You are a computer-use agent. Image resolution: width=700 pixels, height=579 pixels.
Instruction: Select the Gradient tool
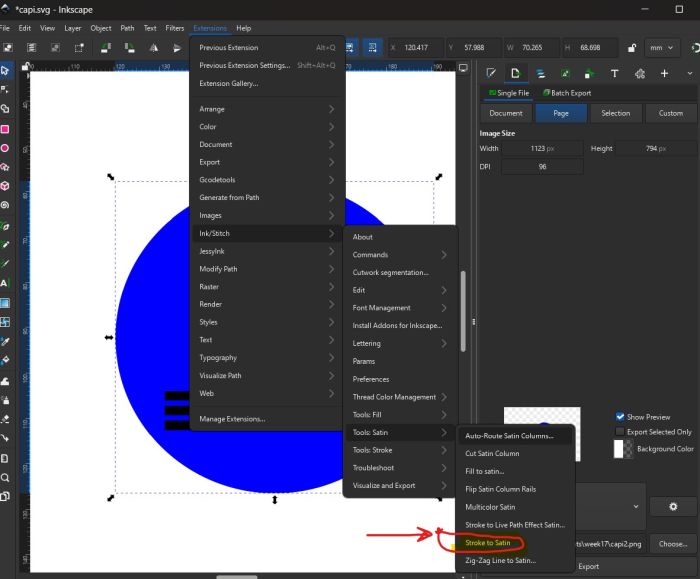(x=5, y=303)
